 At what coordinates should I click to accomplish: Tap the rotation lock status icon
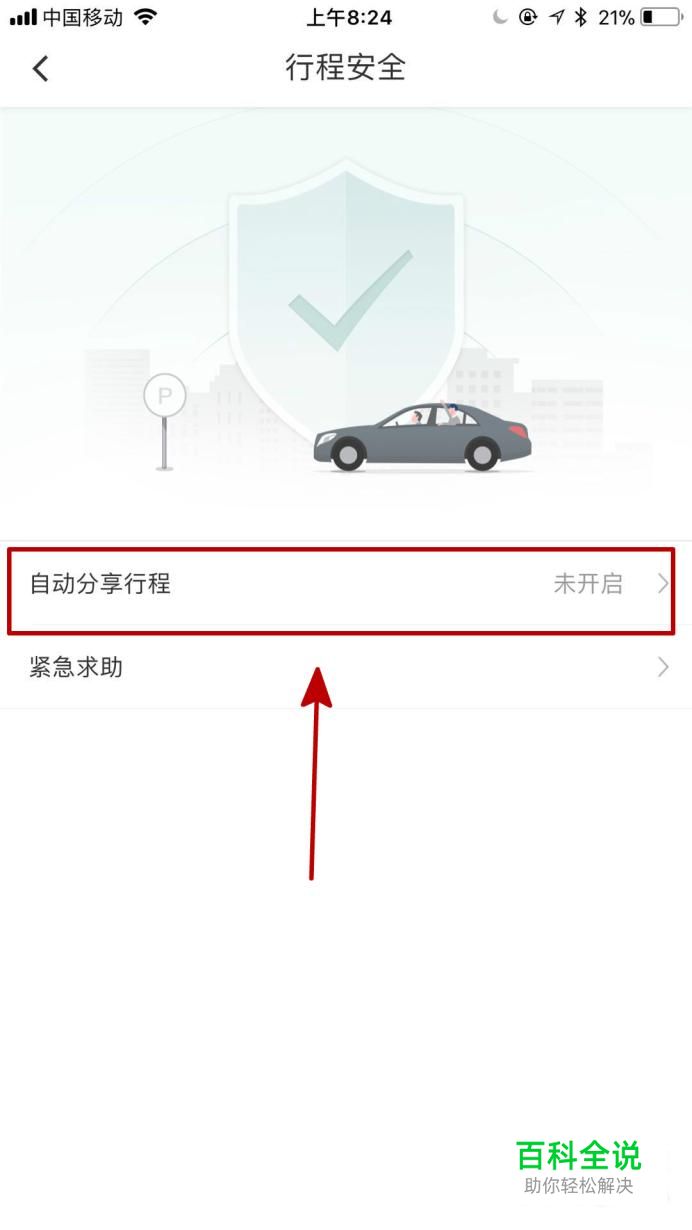pos(528,17)
